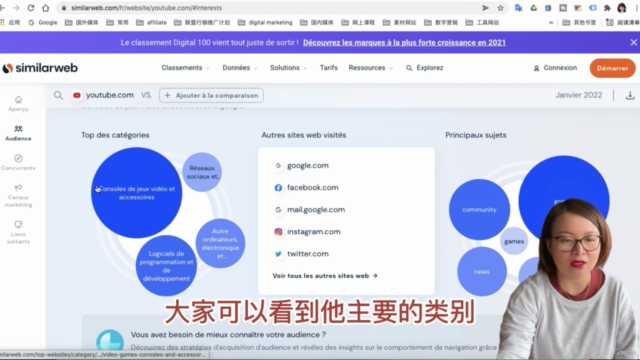Screen dimensions: 640x360
Task: Click the Google Translate extension icon
Action: [518, 8]
